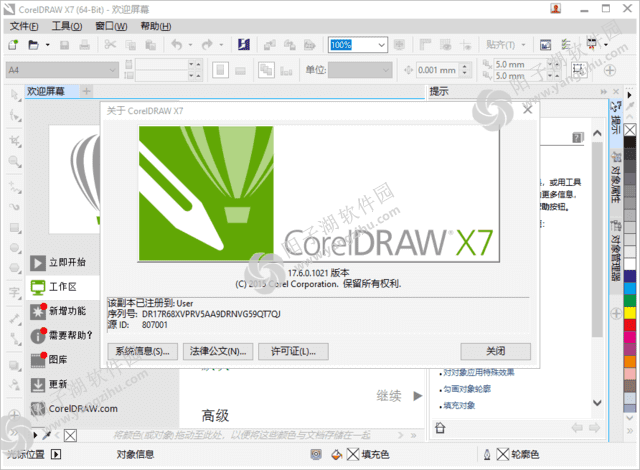The image size is (640, 470).
Task: Open the Undo history dropdown arrow
Action: pyautogui.click(x=190, y=44)
